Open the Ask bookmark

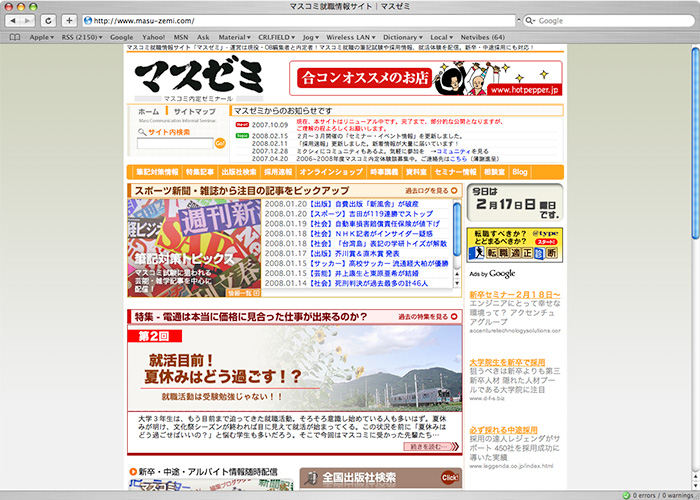coord(203,38)
